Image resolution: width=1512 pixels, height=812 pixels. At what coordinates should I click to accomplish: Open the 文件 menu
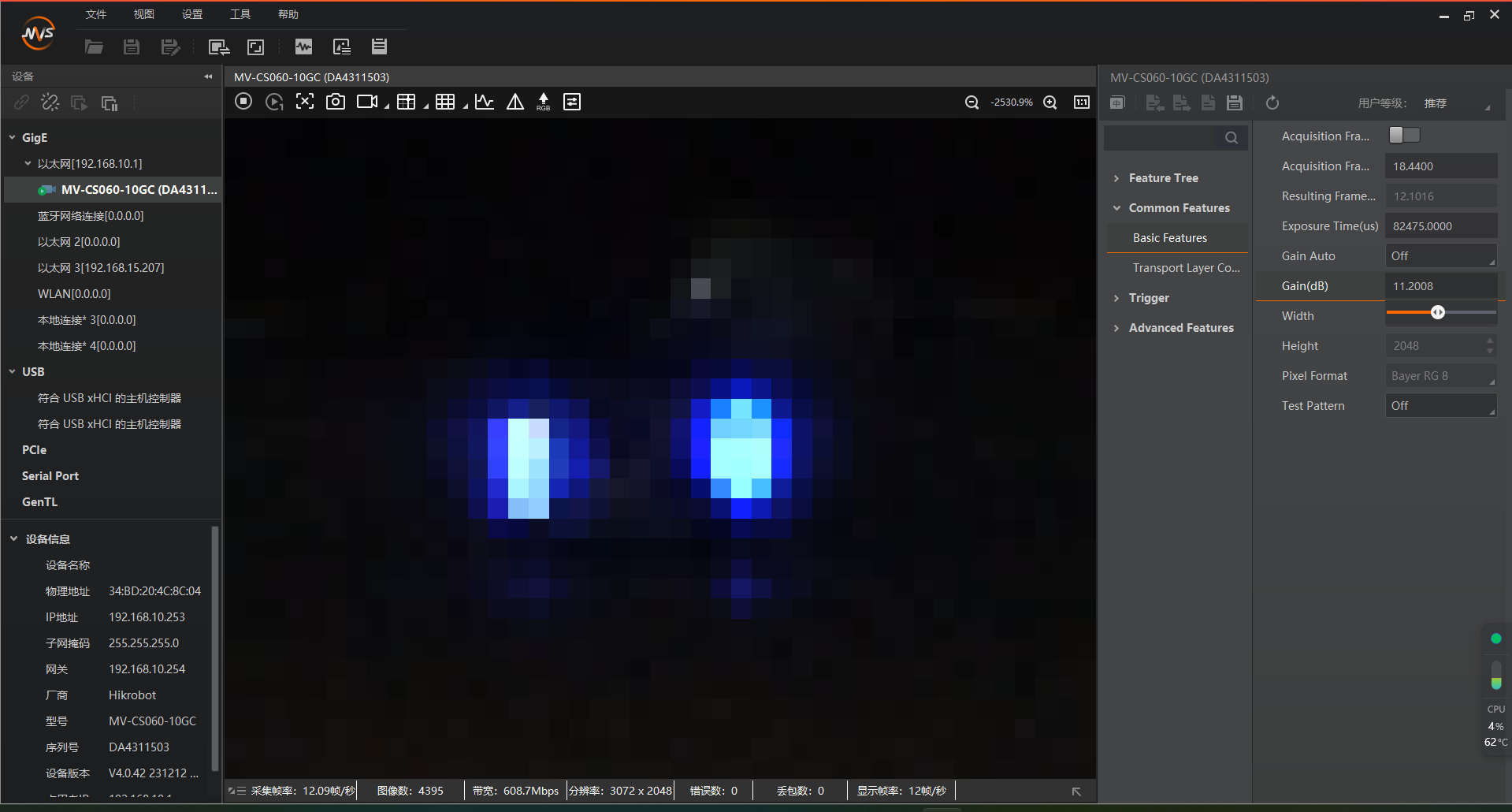96,14
